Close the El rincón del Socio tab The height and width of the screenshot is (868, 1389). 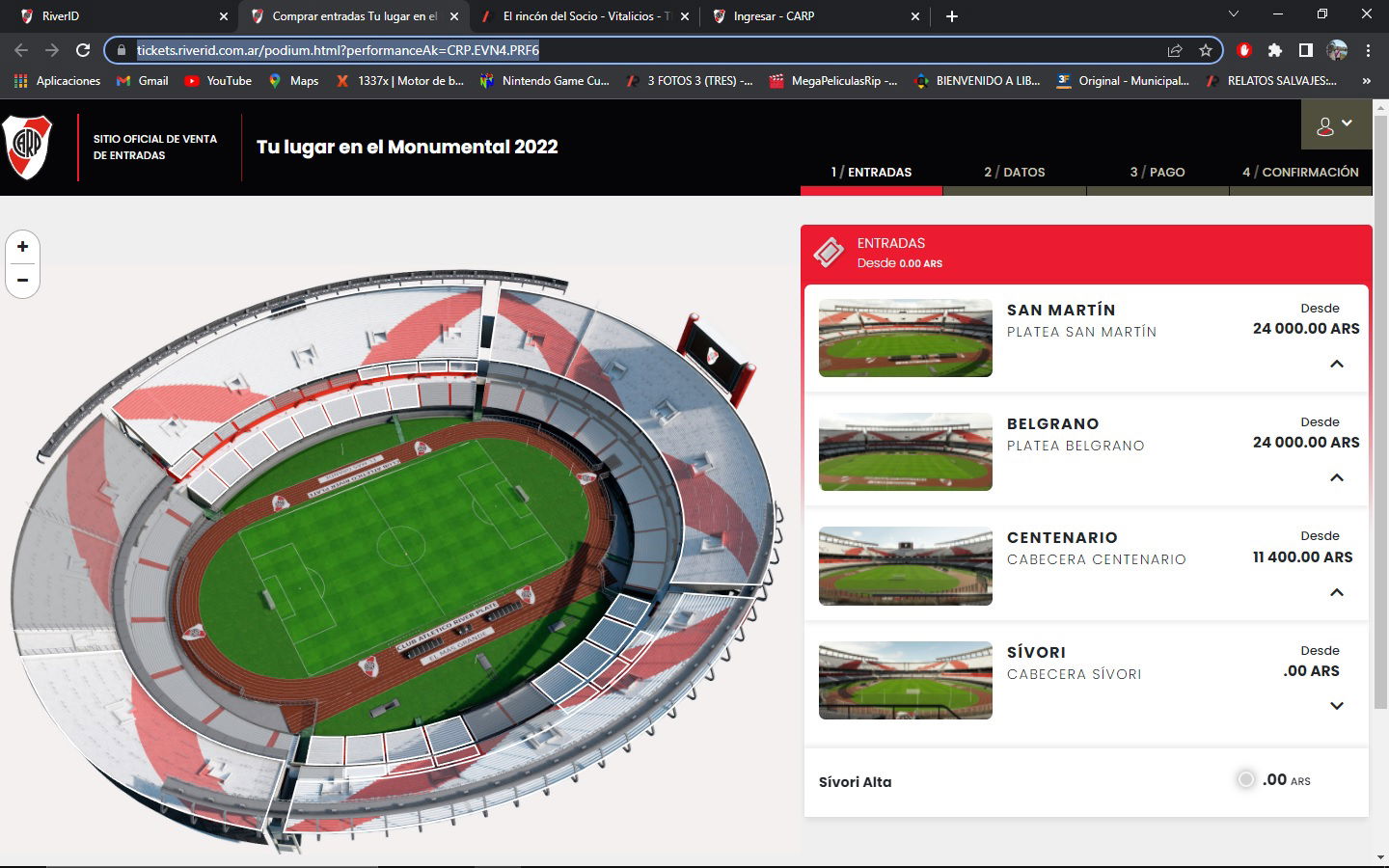tap(685, 16)
